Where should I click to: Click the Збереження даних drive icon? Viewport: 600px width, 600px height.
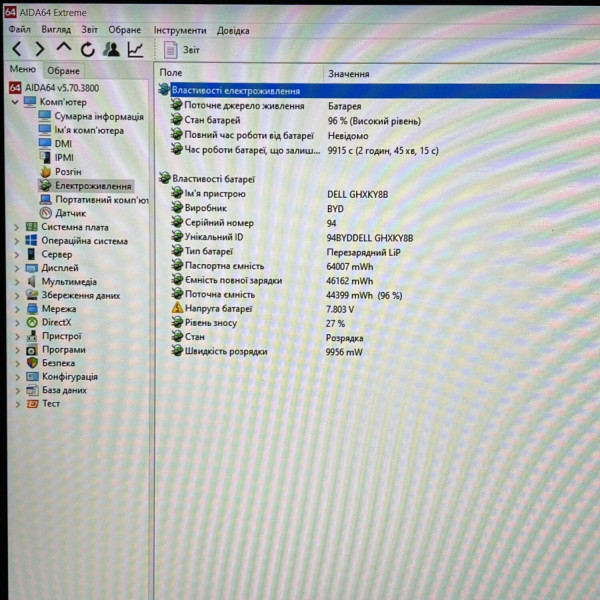pos(32,295)
